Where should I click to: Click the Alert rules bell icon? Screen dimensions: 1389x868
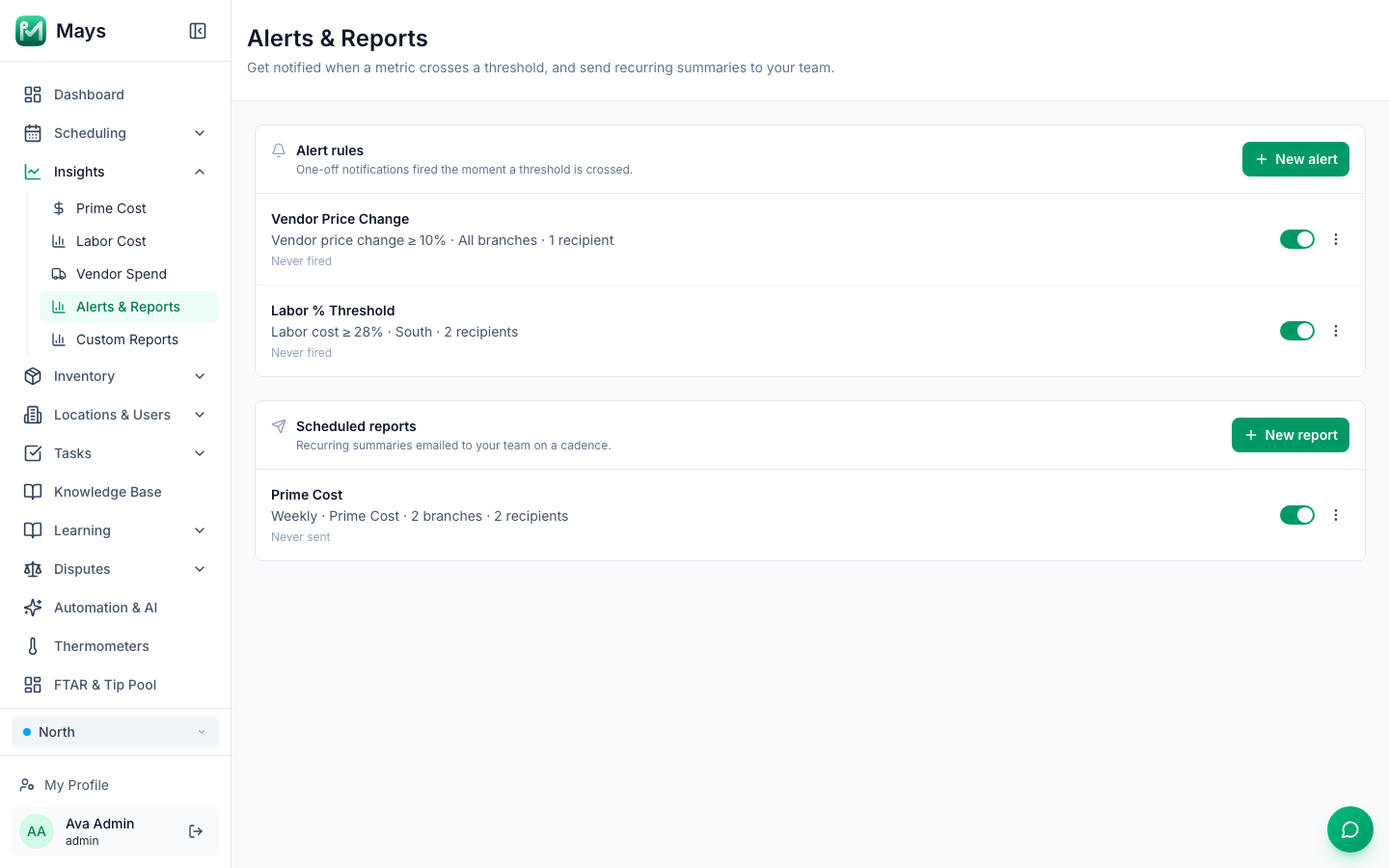point(279,150)
